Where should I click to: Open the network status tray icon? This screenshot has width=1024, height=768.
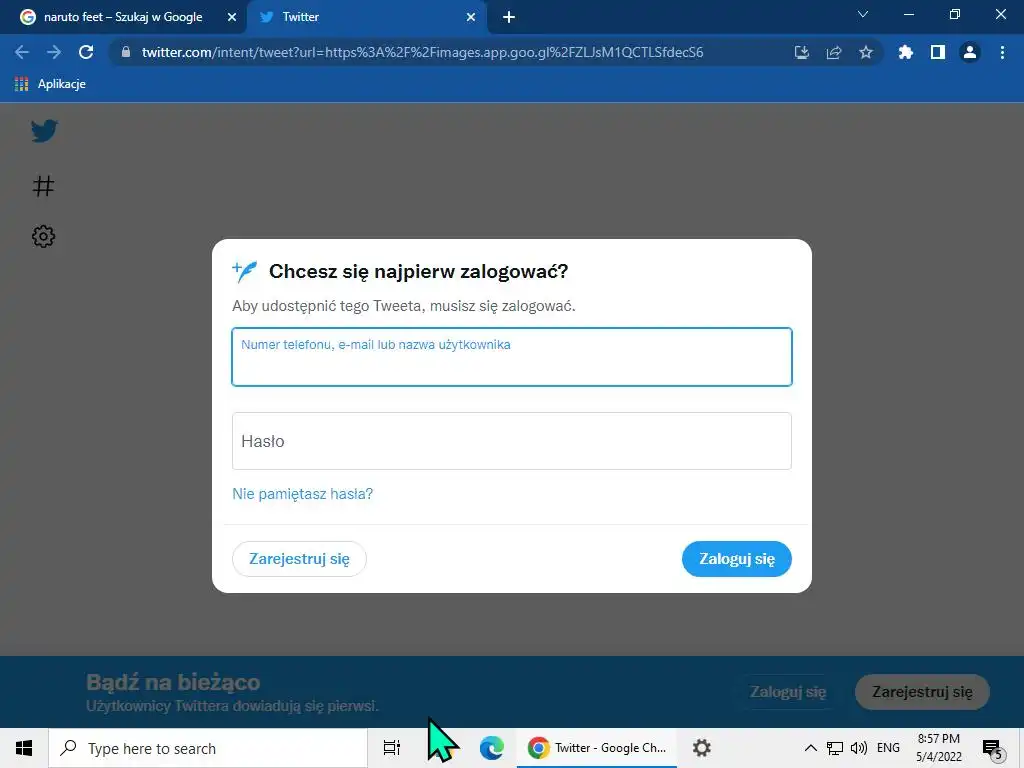(x=835, y=748)
